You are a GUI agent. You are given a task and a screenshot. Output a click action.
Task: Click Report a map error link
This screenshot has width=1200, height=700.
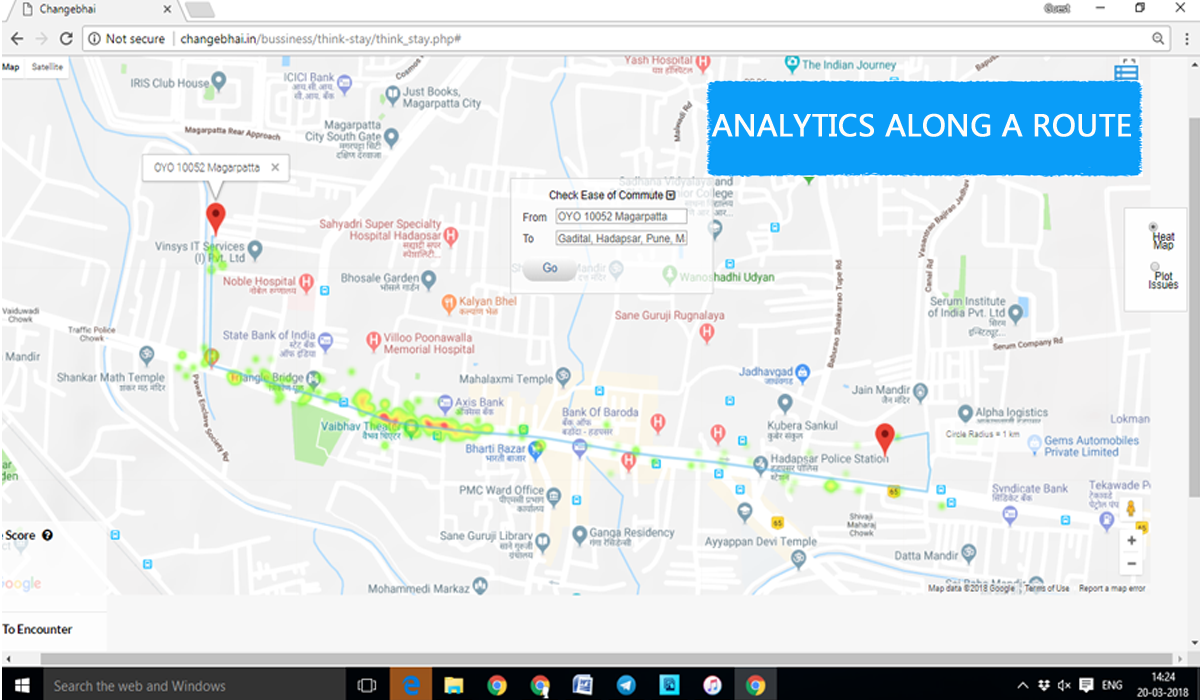tap(1112, 589)
